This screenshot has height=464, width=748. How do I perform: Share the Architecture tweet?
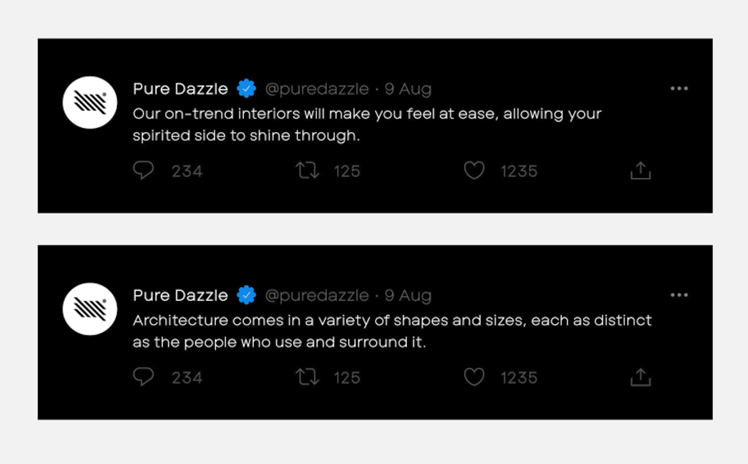click(641, 376)
